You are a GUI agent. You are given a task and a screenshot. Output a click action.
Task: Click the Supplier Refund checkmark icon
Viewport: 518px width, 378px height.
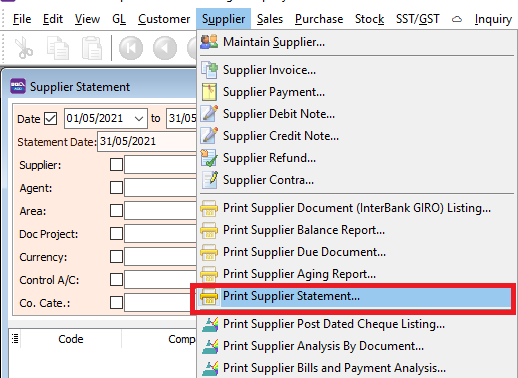pyautogui.click(x=209, y=158)
